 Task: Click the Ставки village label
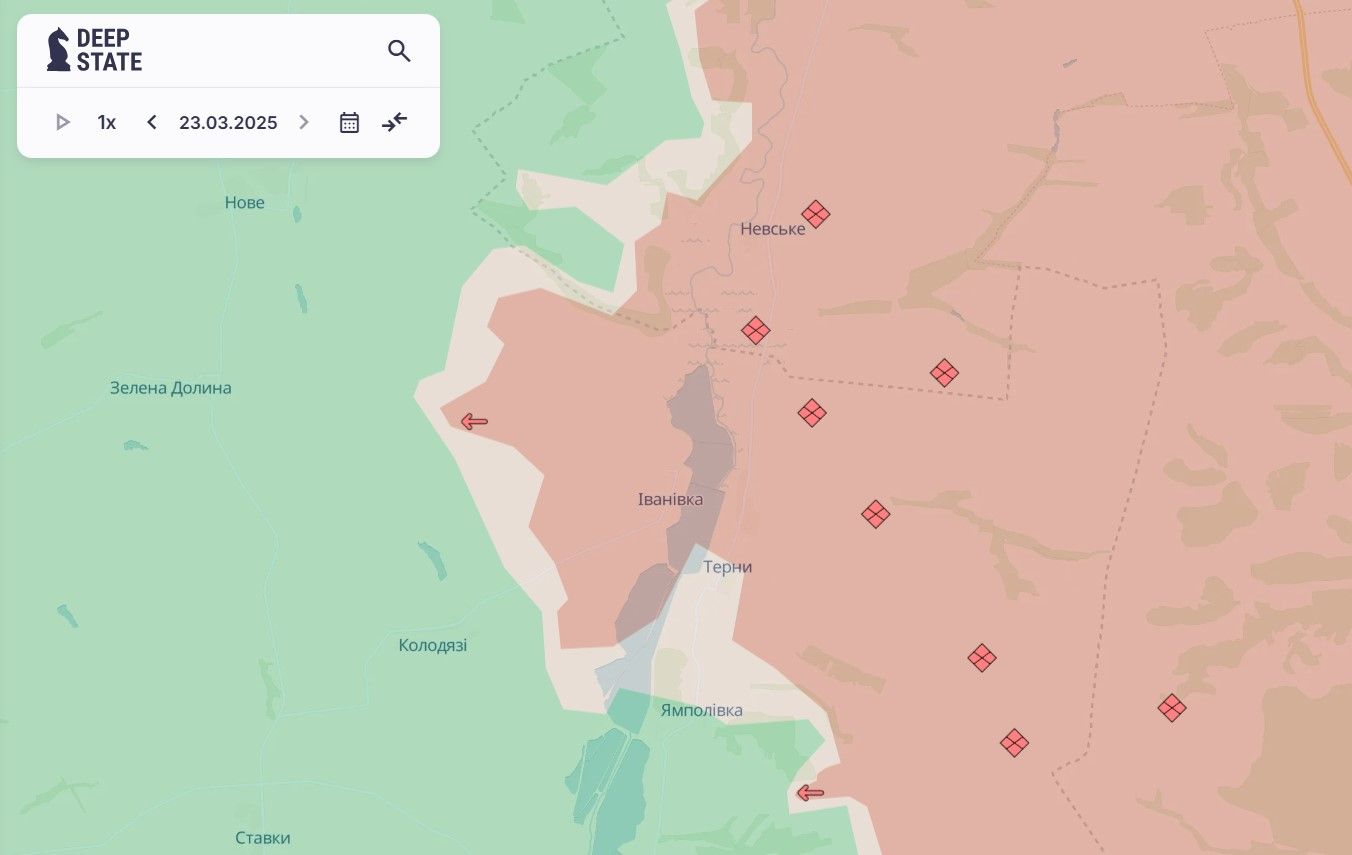tap(262, 838)
